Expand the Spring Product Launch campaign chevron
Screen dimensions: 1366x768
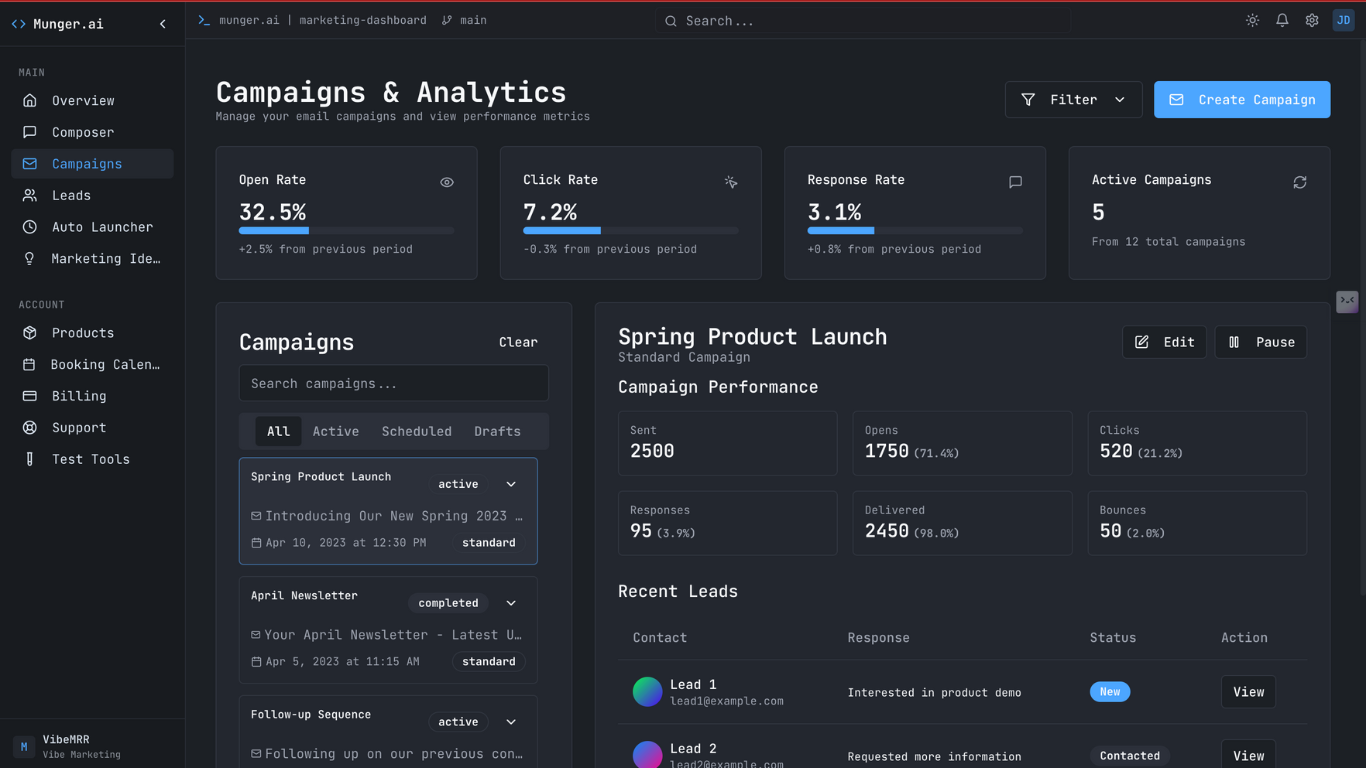[x=511, y=484]
